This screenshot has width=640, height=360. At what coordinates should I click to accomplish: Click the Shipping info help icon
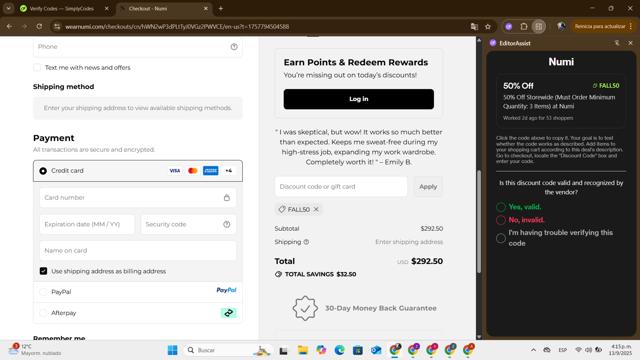click(x=306, y=242)
